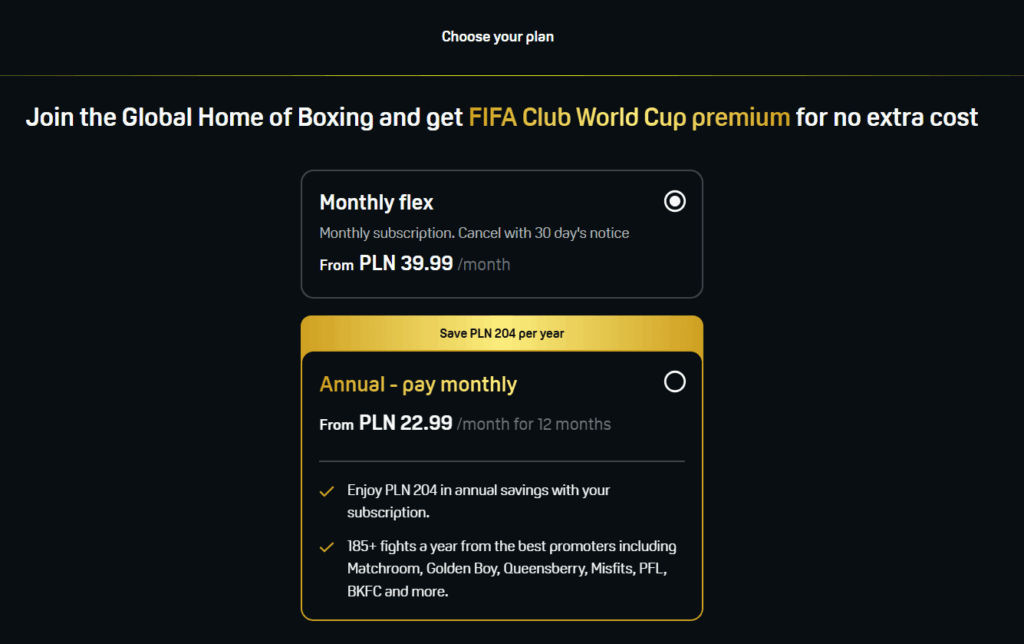This screenshot has width=1024, height=644.
Task: Click the PLN 39.99 monthly price
Action: click(406, 263)
